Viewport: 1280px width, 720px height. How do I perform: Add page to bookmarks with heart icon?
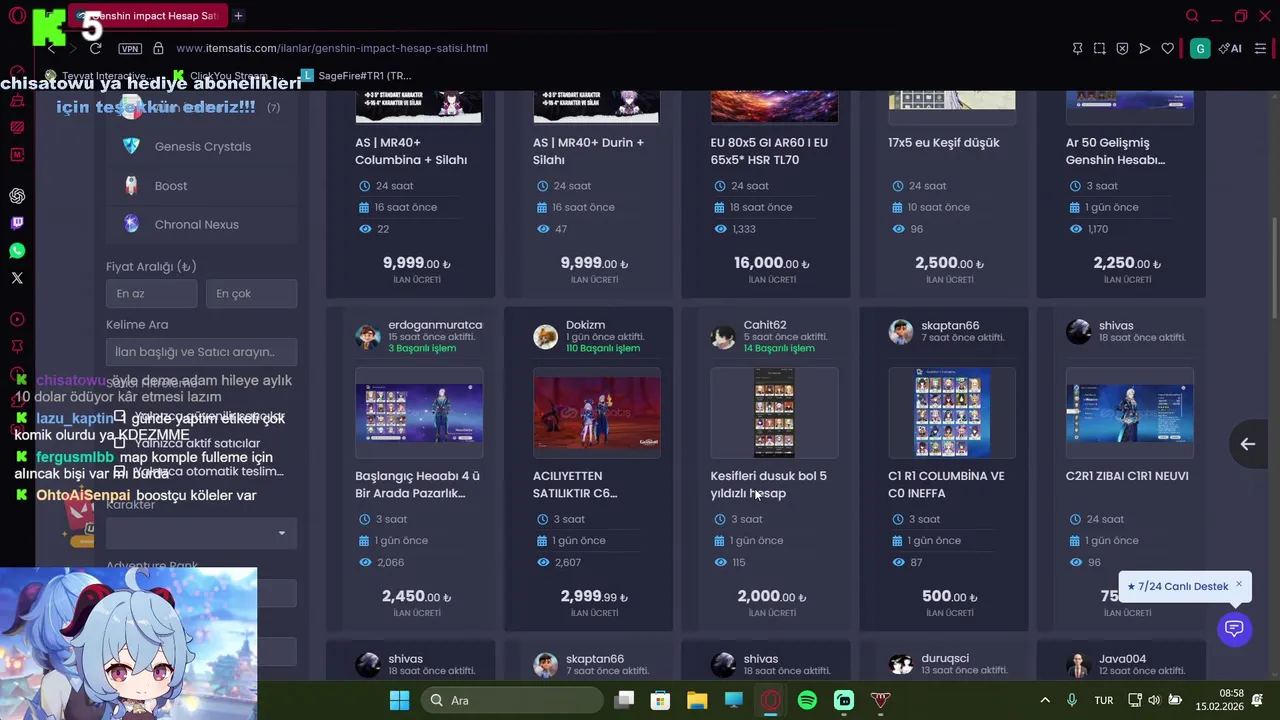[1167, 48]
